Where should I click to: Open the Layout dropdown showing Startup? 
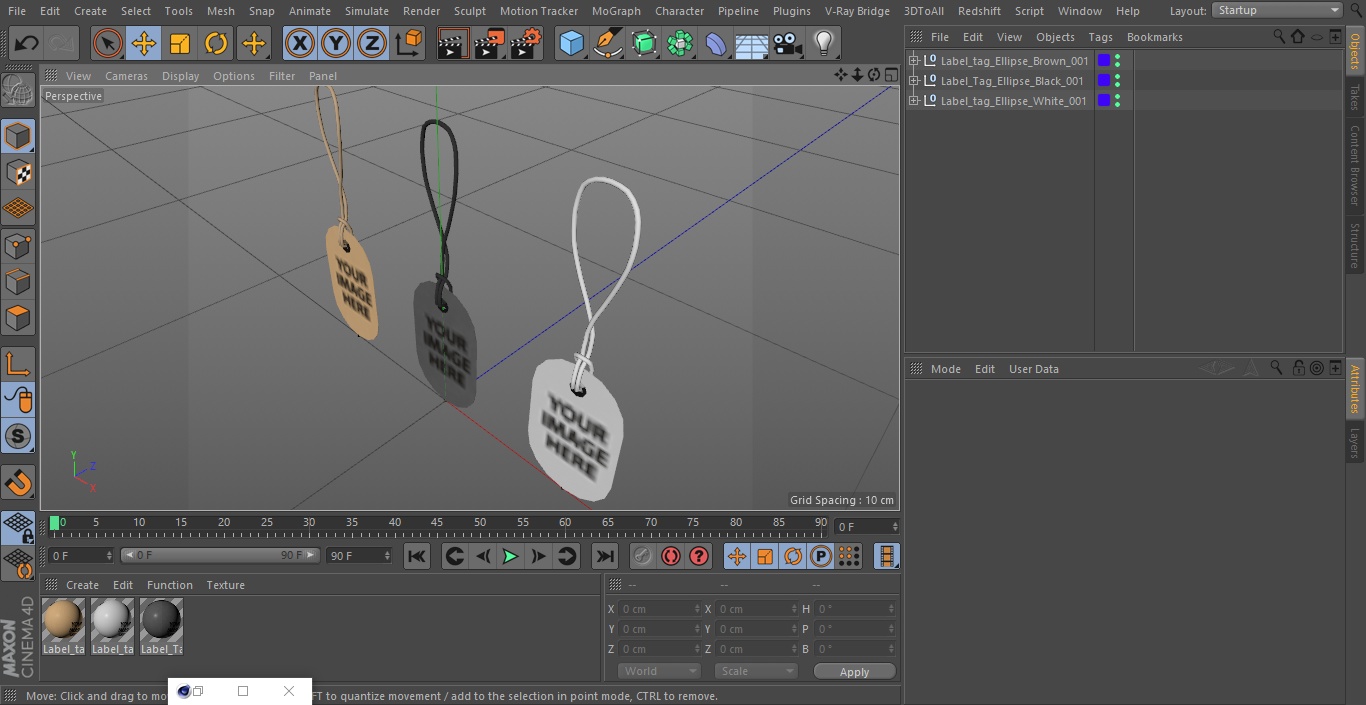(x=1277, y=10)
